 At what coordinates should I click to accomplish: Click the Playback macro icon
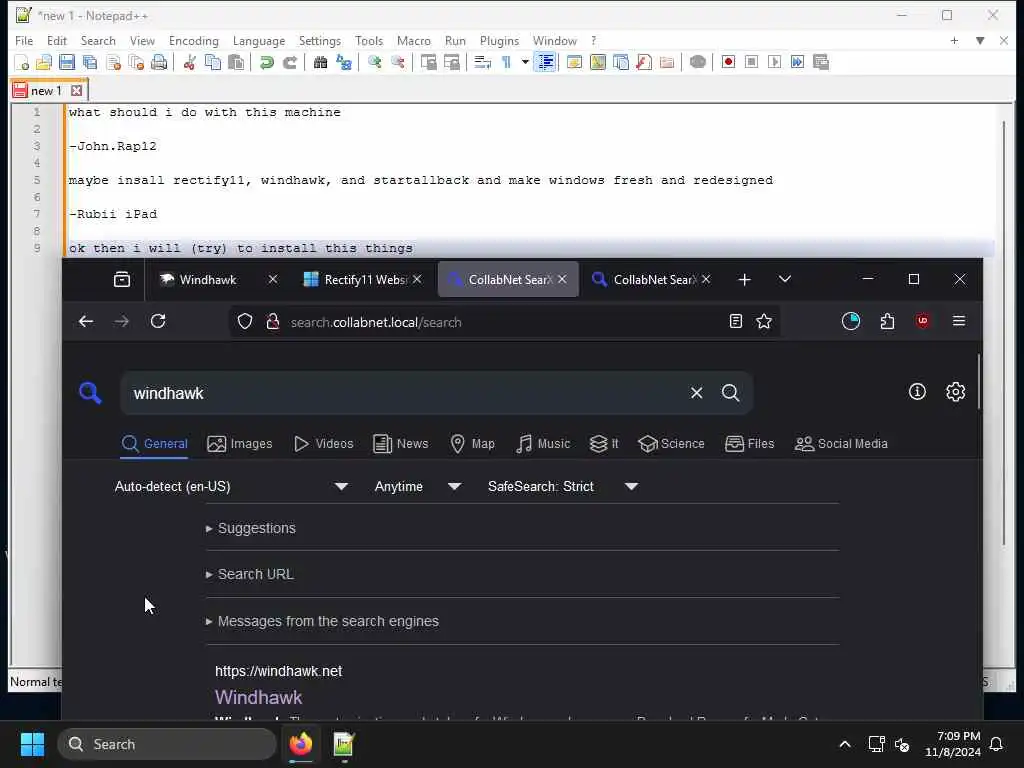775,62
